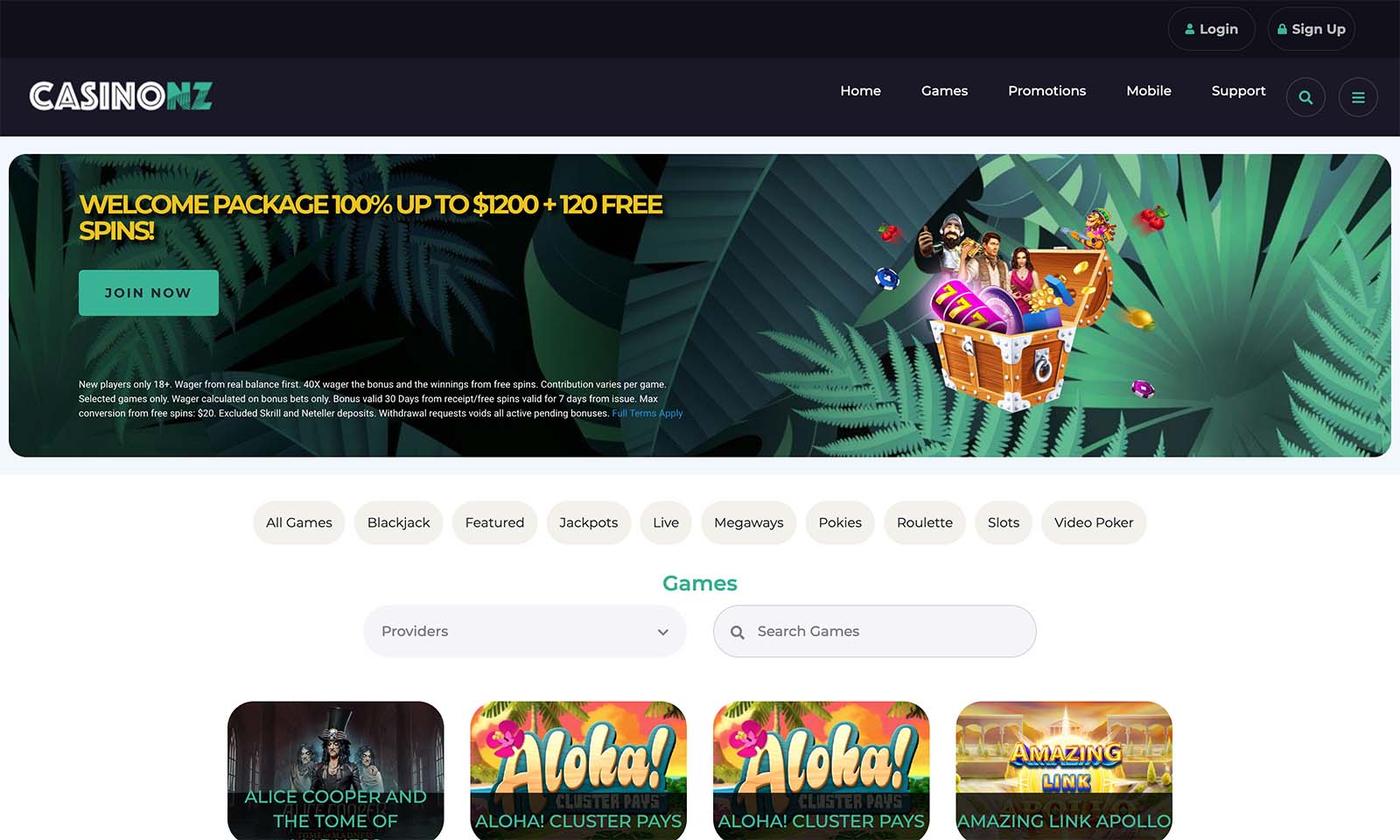Select the Blackjack category filter
Screen dimensions: 1400x840
[x=399, y=522]
